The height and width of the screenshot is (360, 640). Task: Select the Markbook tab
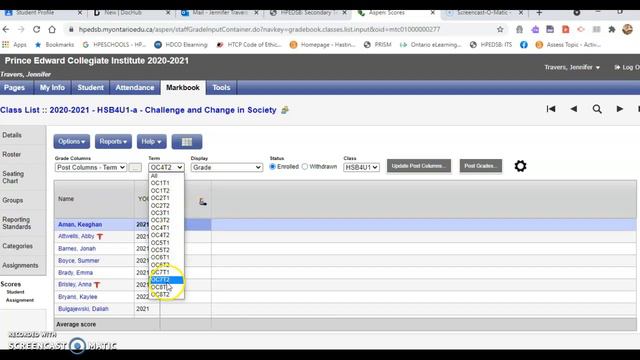[183, 88]
